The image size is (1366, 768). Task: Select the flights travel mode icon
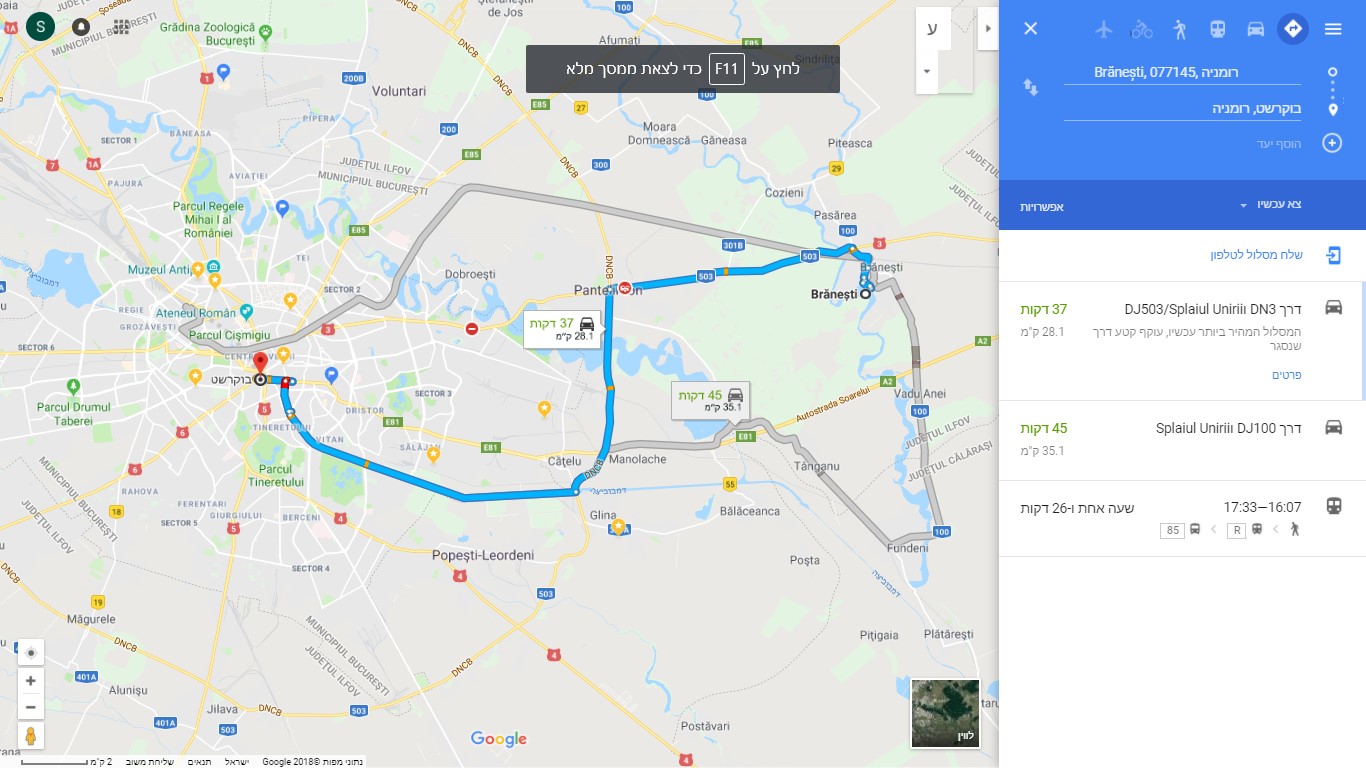pyautogui.click(x=1104, y=29)
